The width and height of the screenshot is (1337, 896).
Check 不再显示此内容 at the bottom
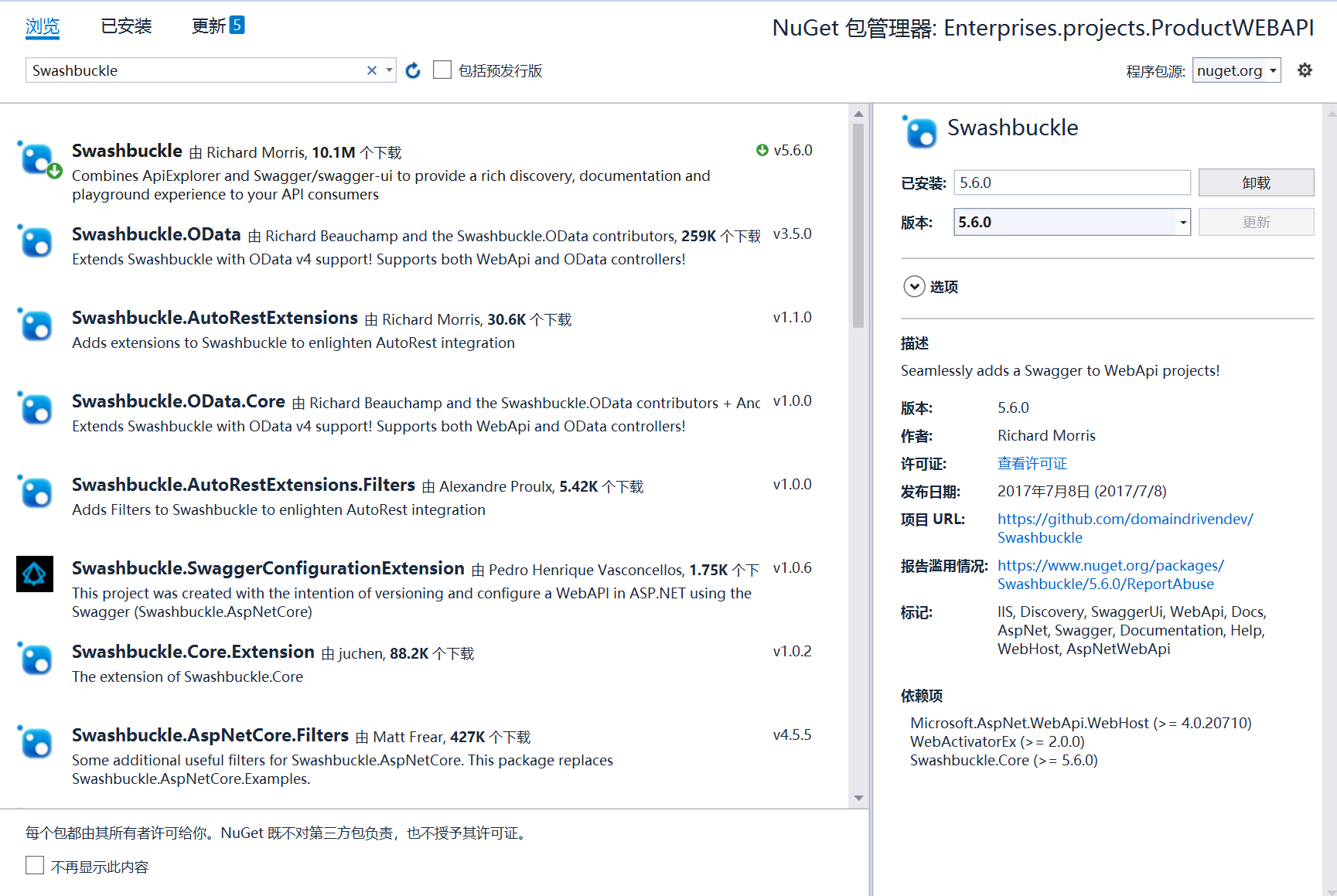tap(35, 865)
